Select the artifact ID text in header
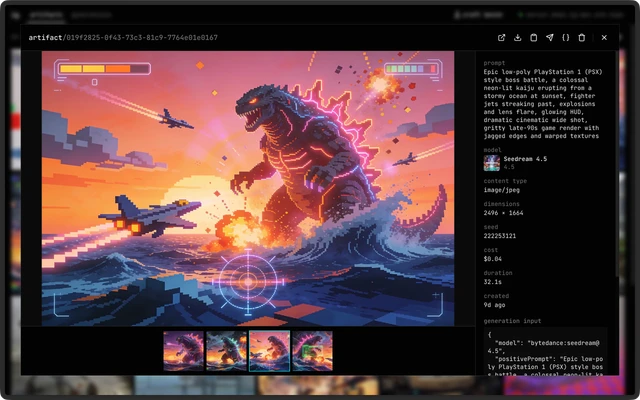 click(142, 38)
